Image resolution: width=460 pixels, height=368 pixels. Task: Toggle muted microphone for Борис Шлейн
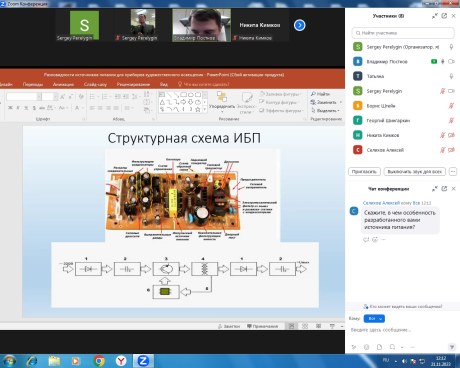point(451,106)
